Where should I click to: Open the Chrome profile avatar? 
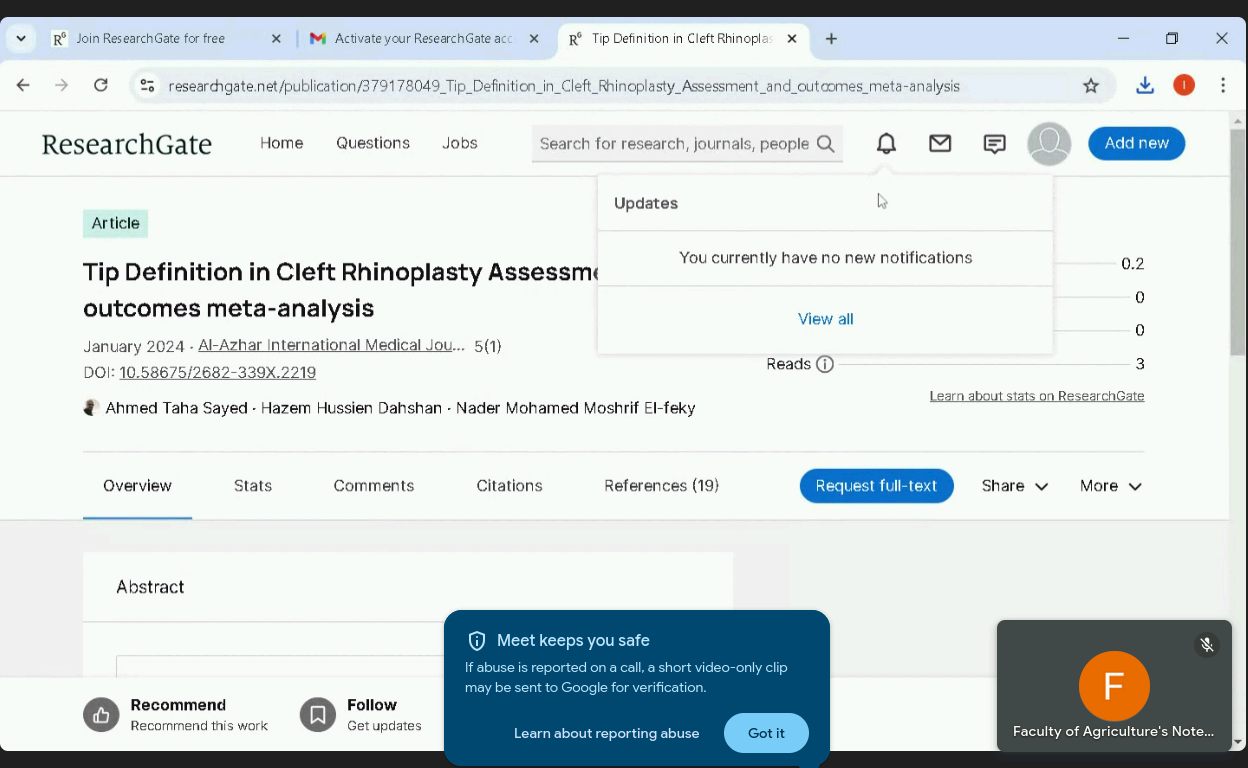click(x=1184, y=86)
